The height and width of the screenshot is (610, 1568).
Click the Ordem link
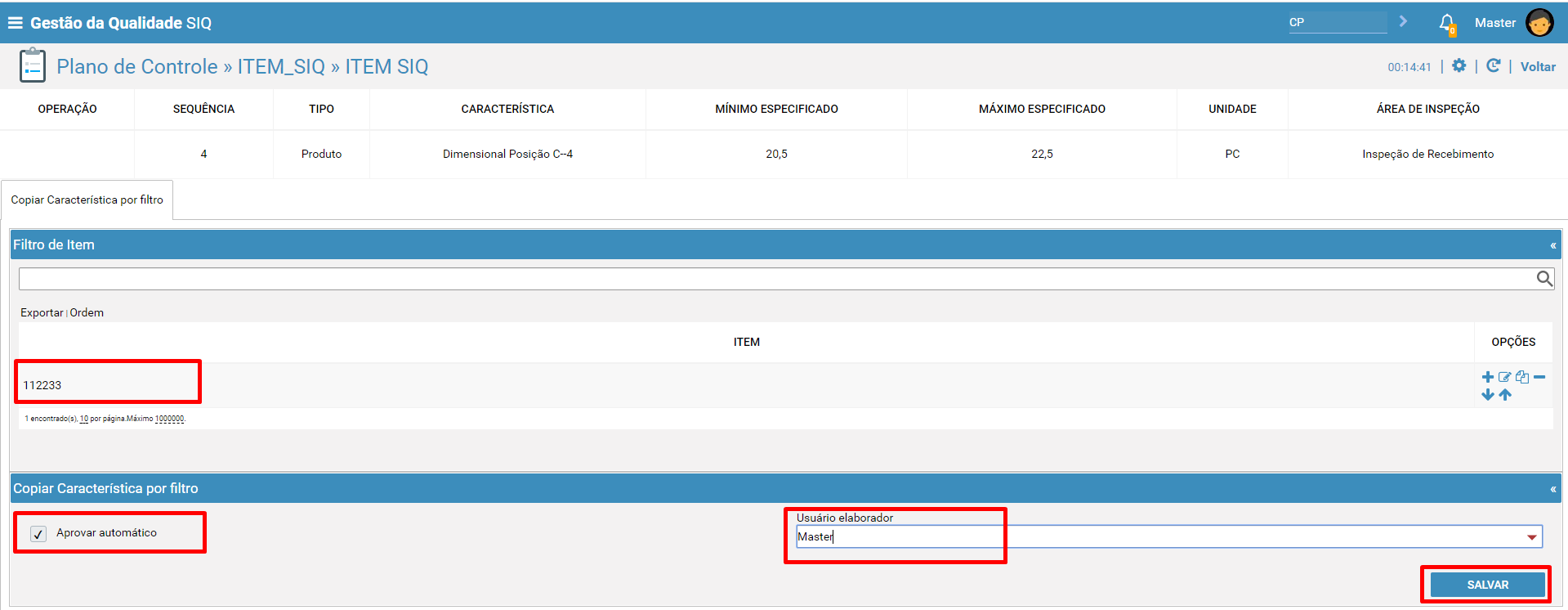[87, 312]
